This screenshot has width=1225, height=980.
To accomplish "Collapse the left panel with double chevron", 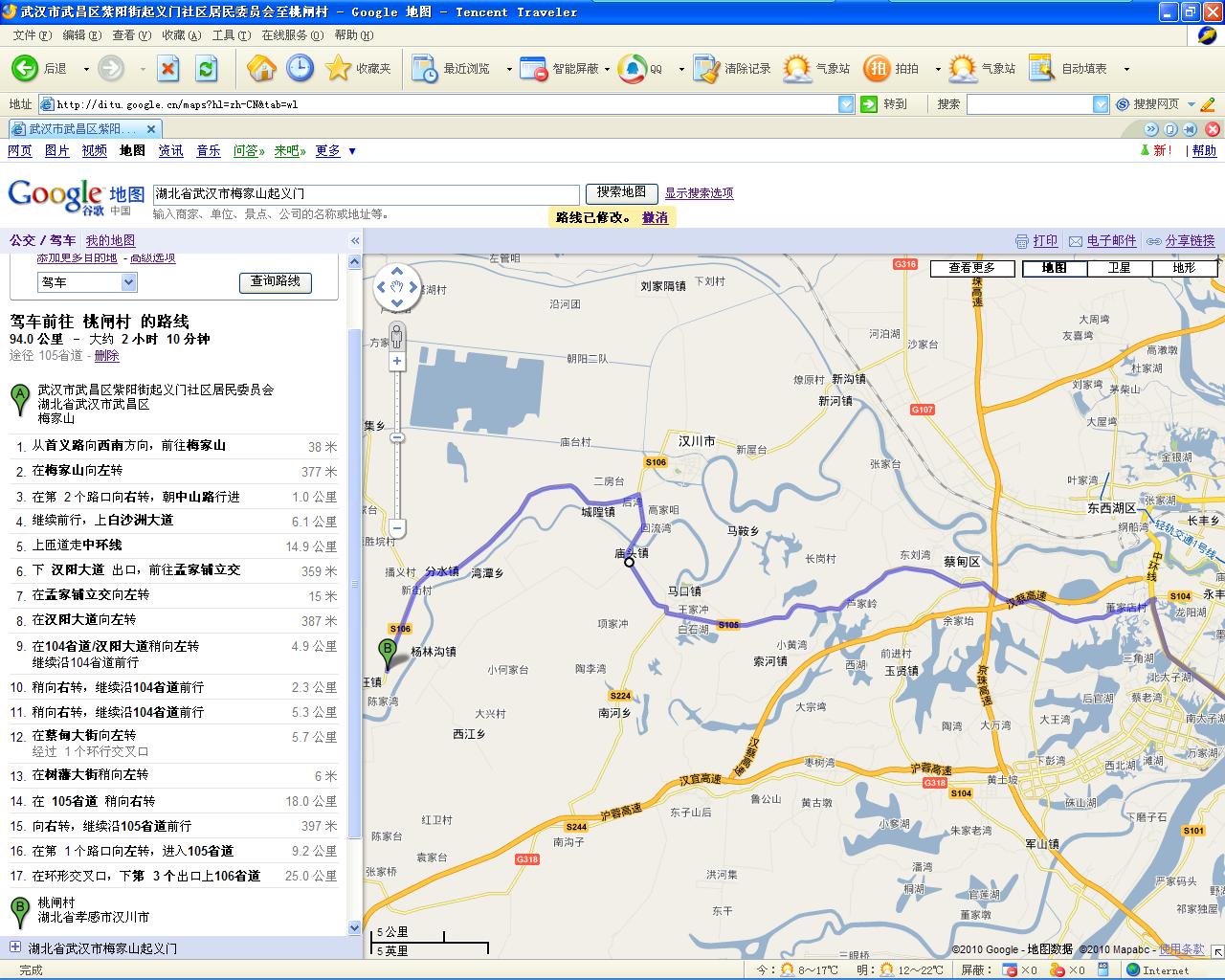I will click(355, 241).
